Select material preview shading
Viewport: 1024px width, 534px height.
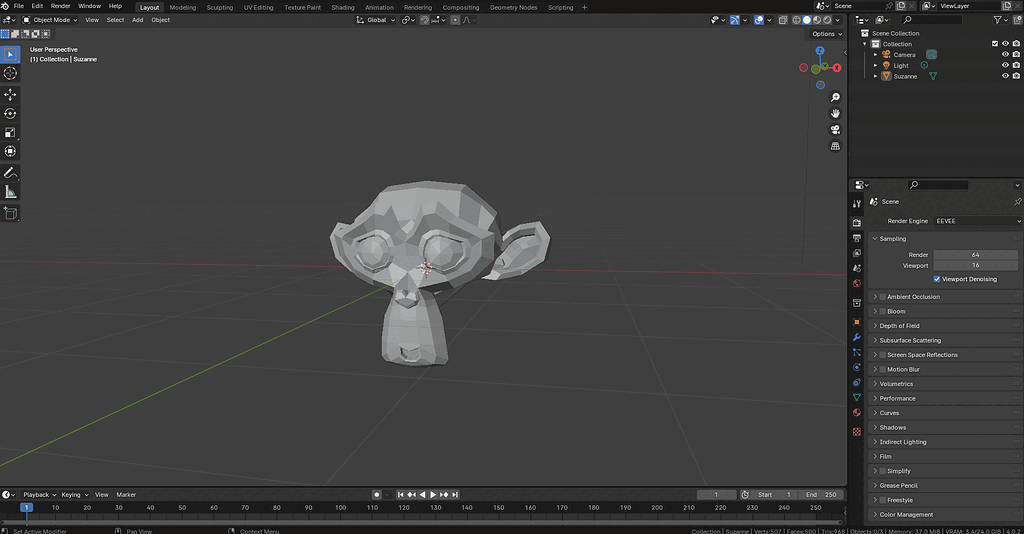[x=817, y=20]
